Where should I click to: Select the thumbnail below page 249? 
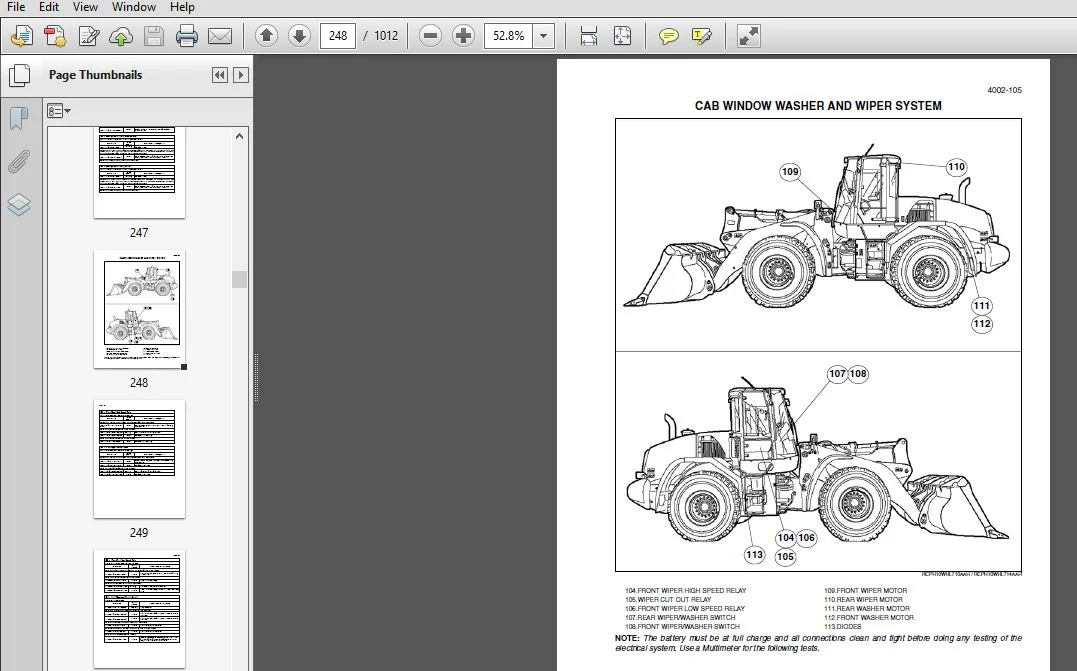point(139,609)
